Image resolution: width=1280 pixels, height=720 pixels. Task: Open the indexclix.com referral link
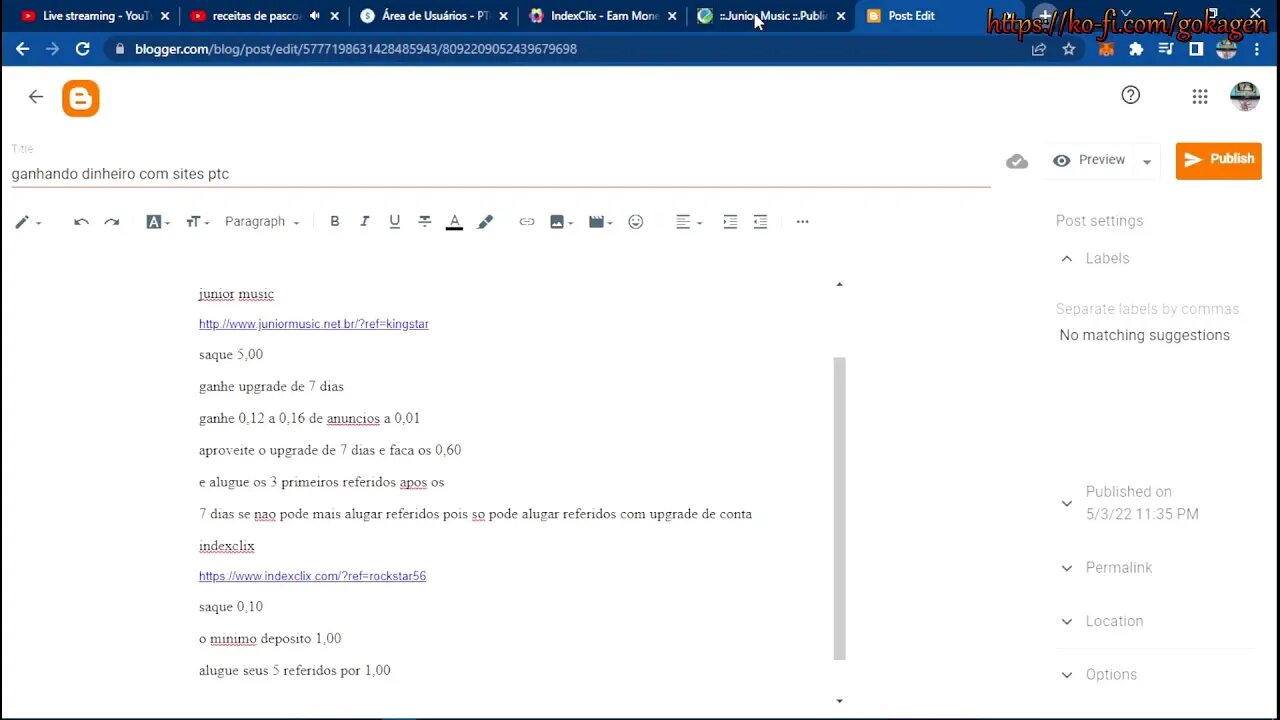[312, 576]
